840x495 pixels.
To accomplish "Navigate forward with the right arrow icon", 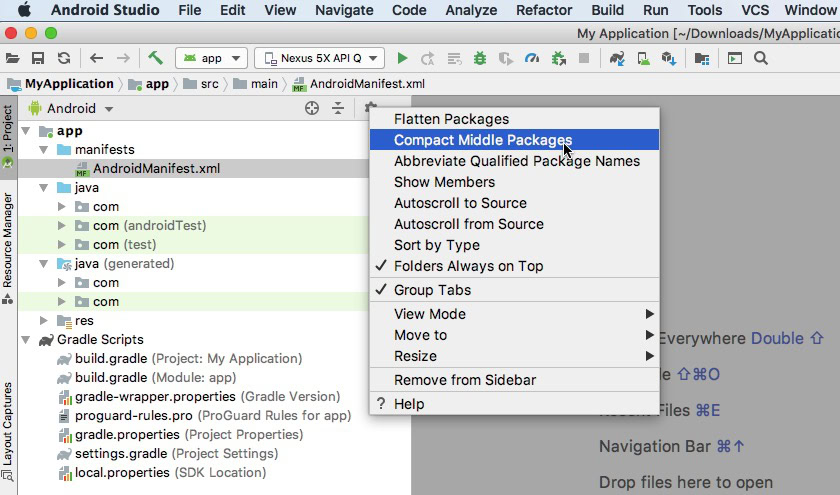I will click(x=123, y=58).
